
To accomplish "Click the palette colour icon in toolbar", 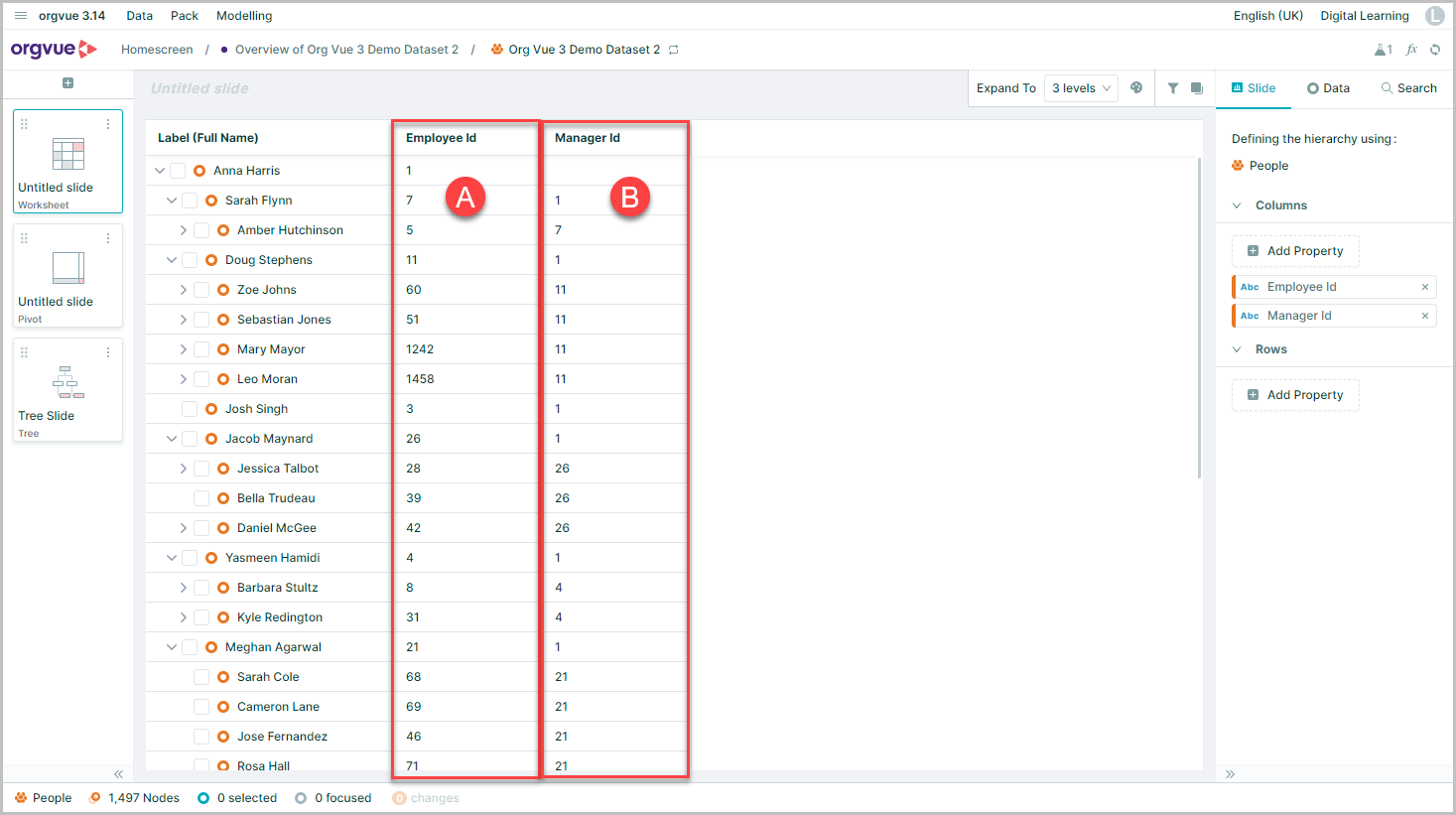I will (x=1136, y=88).
